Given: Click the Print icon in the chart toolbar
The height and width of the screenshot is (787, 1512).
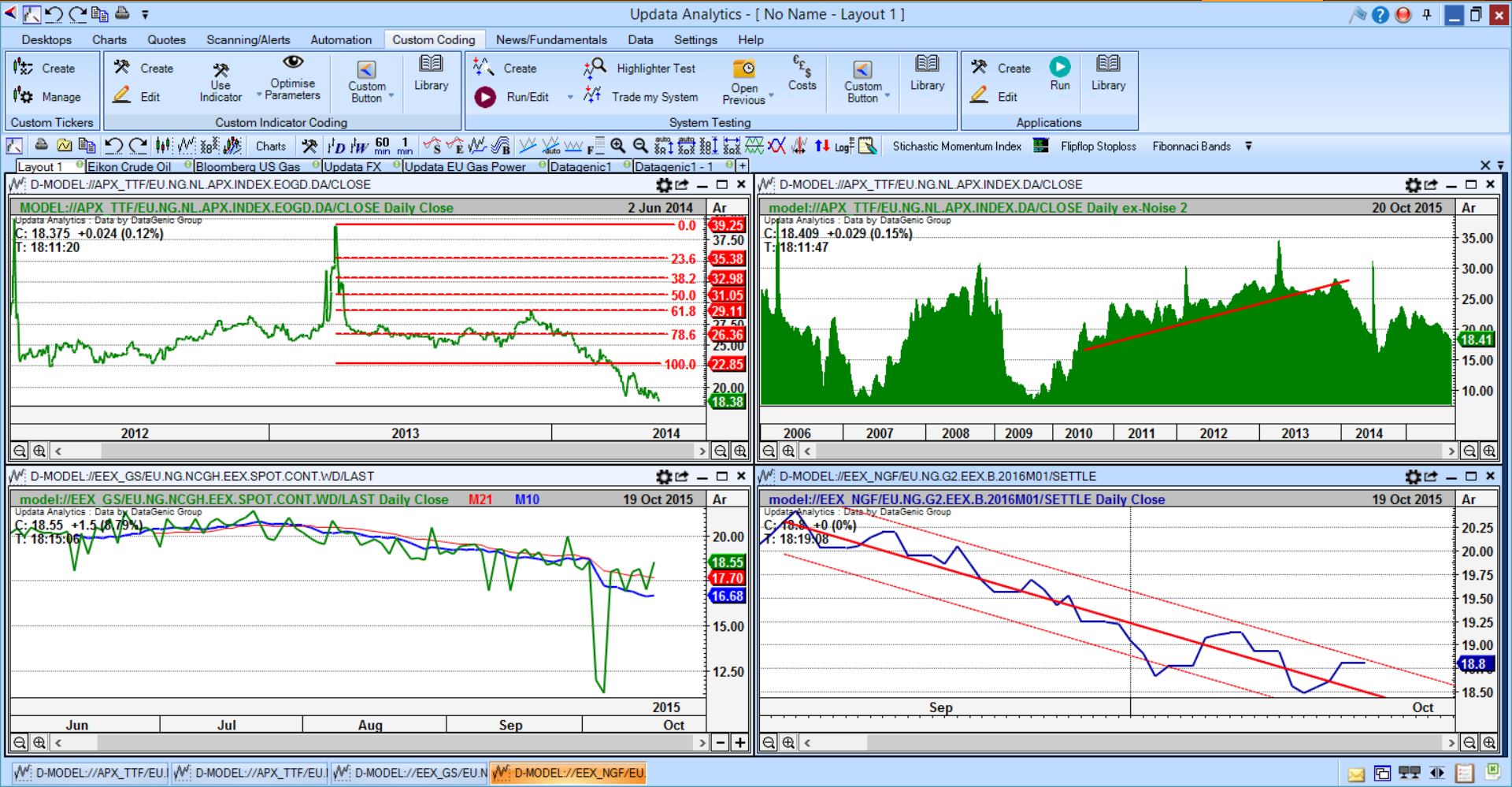Looking at the screenshot, I should coord(41,145).
